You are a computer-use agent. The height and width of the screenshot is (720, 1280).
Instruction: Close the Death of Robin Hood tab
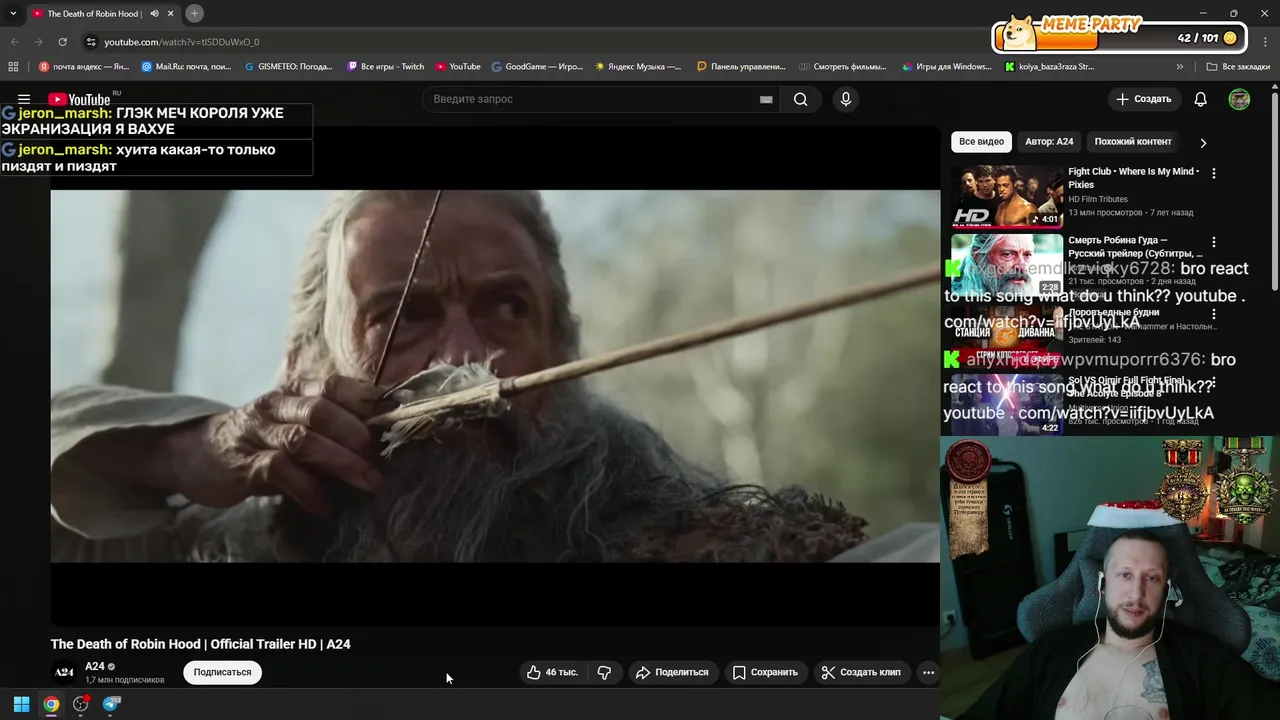170,13
